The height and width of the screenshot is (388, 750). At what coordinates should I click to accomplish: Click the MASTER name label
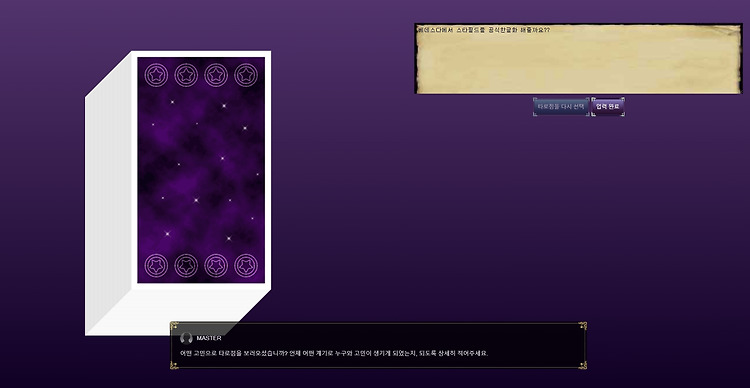[x=209, y=338]
